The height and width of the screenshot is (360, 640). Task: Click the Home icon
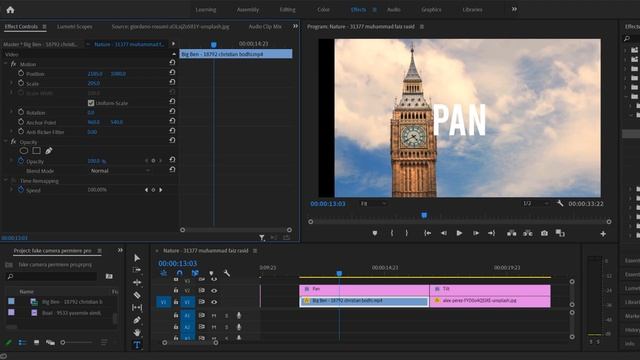click(x=10, y=10)
